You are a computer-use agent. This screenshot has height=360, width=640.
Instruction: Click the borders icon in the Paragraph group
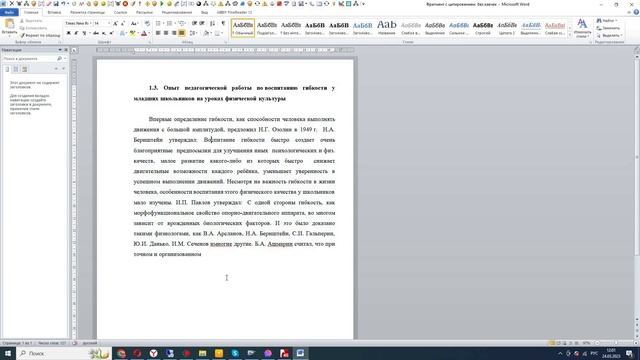218,33
